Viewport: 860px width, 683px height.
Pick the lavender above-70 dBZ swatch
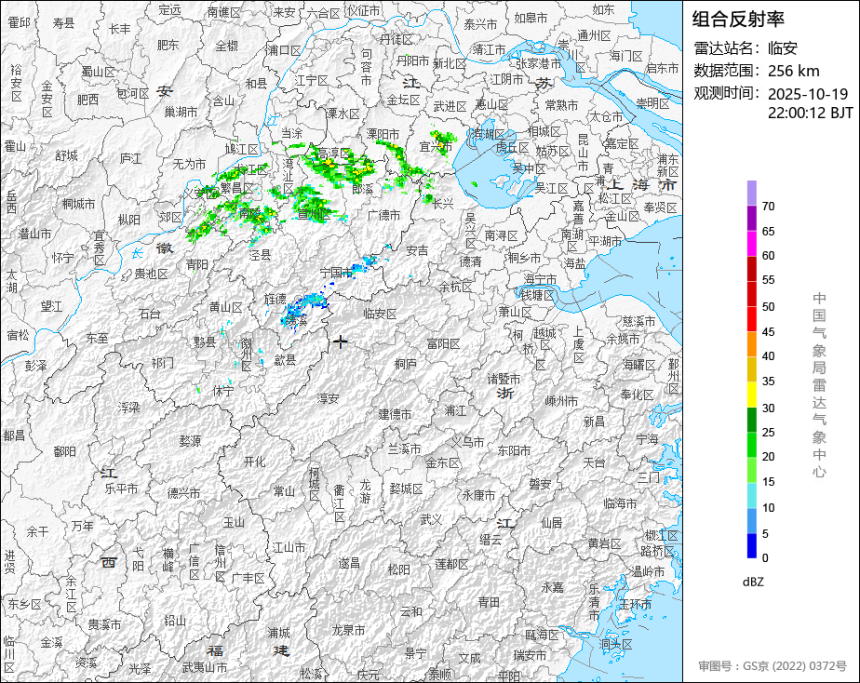pos(751,193)
